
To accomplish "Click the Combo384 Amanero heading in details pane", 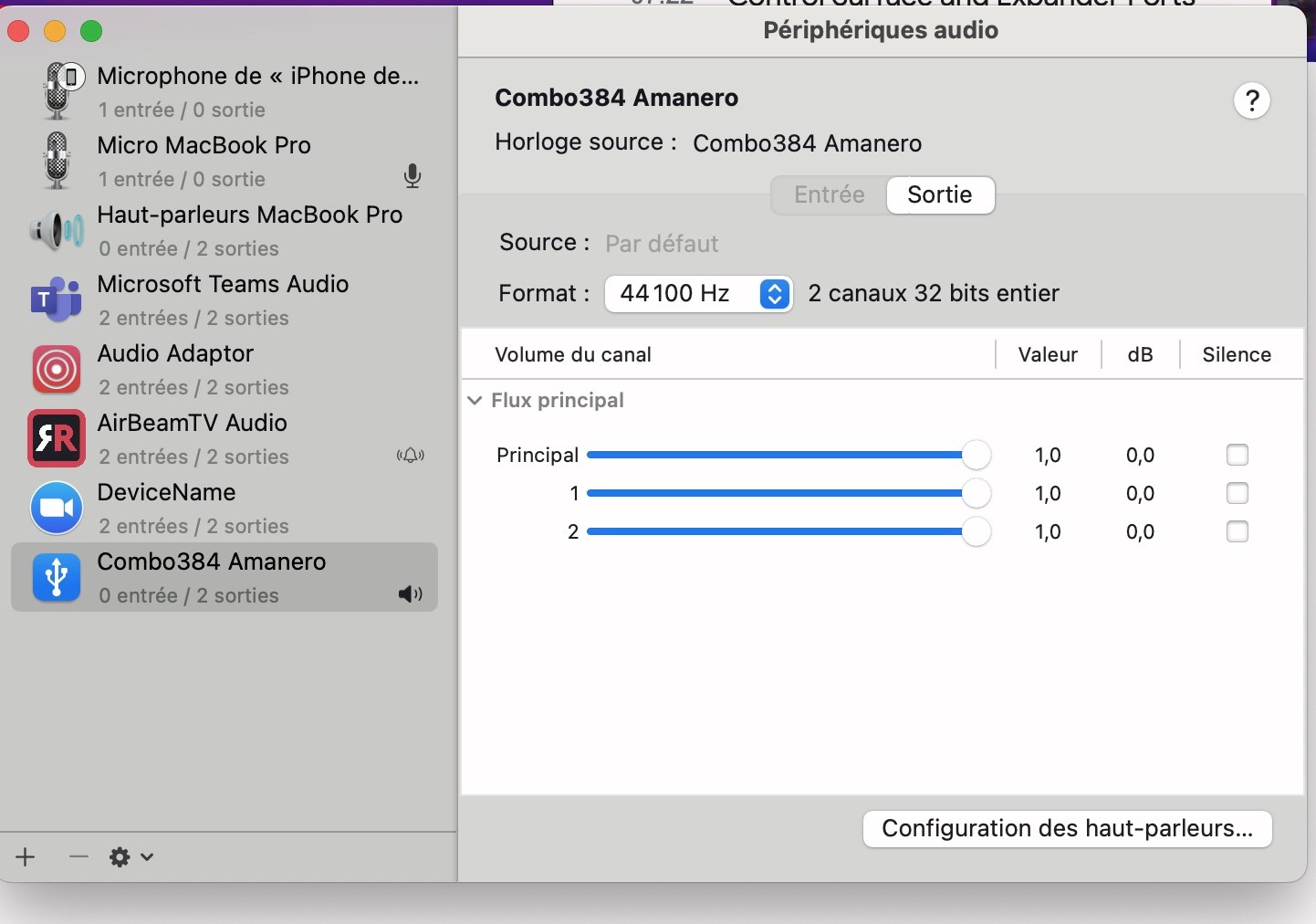I will (x=617, y=98).
